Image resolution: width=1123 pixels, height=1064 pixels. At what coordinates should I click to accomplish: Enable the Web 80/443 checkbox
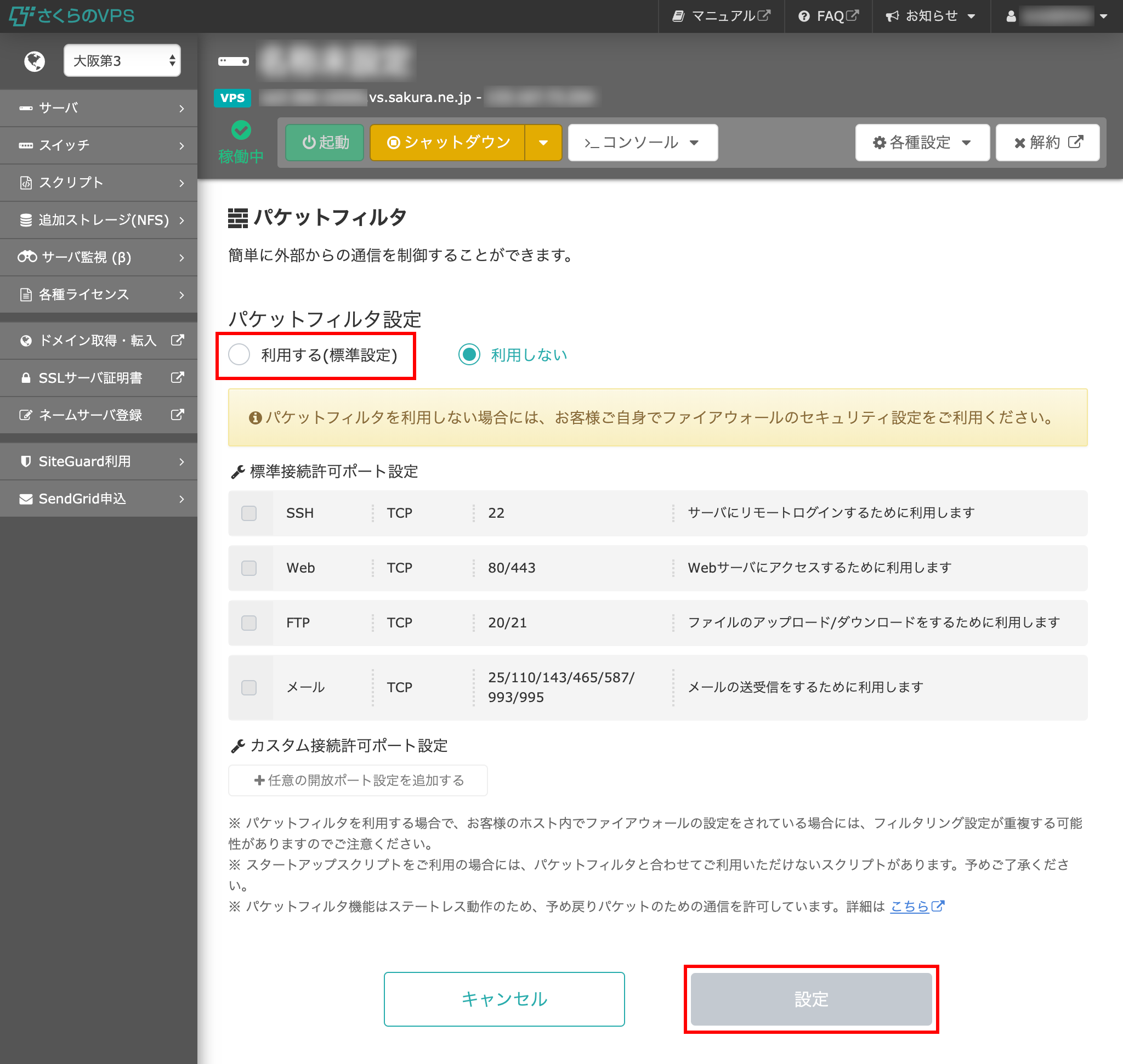(x=249, y=568)
